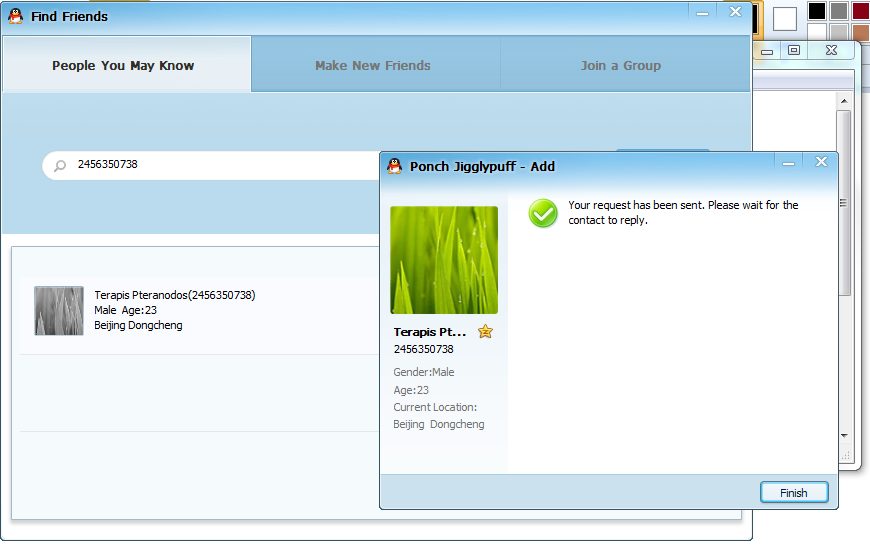
Task: Close the Ponch Jigglypuff - Add dialog
Action: pos(821,162)
